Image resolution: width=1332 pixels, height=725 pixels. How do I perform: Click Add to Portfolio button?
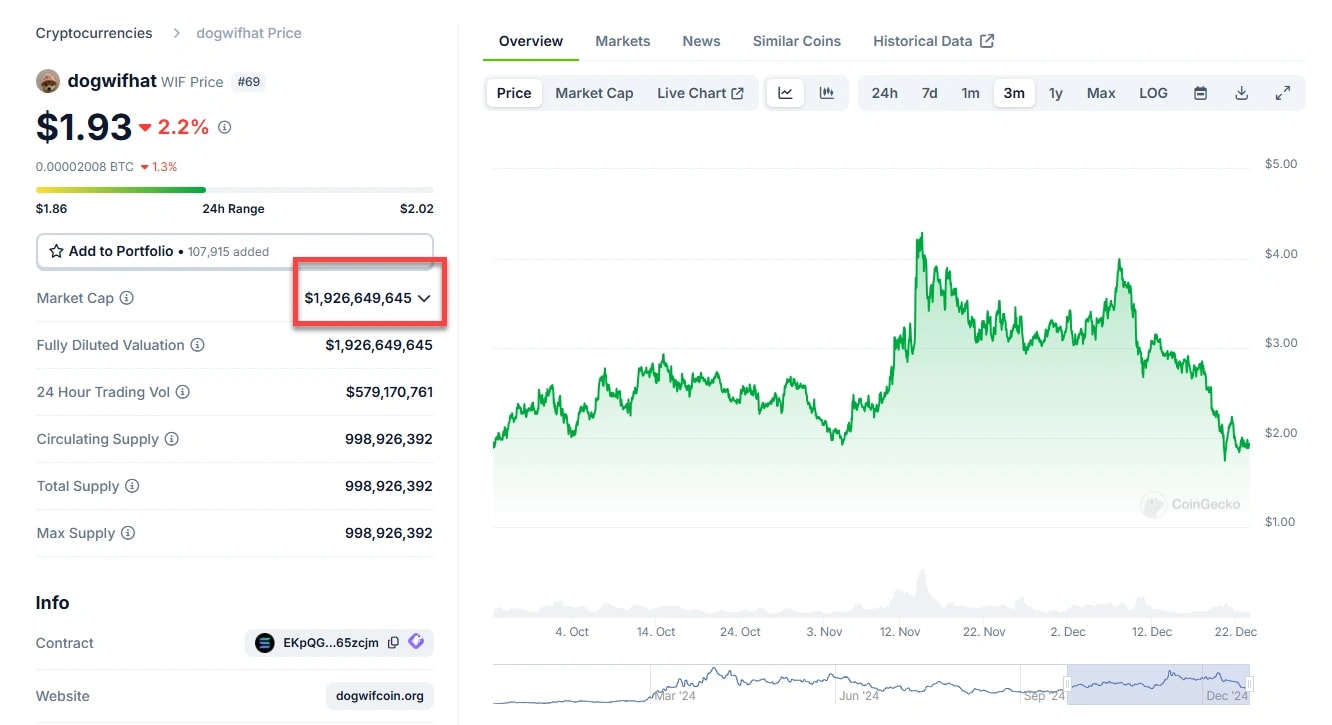pos(235,252)
